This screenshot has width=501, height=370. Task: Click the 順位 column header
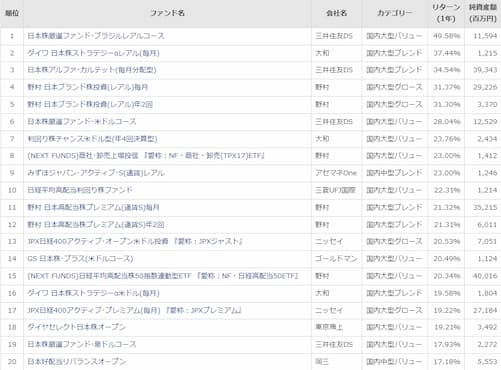pos(12,13)
